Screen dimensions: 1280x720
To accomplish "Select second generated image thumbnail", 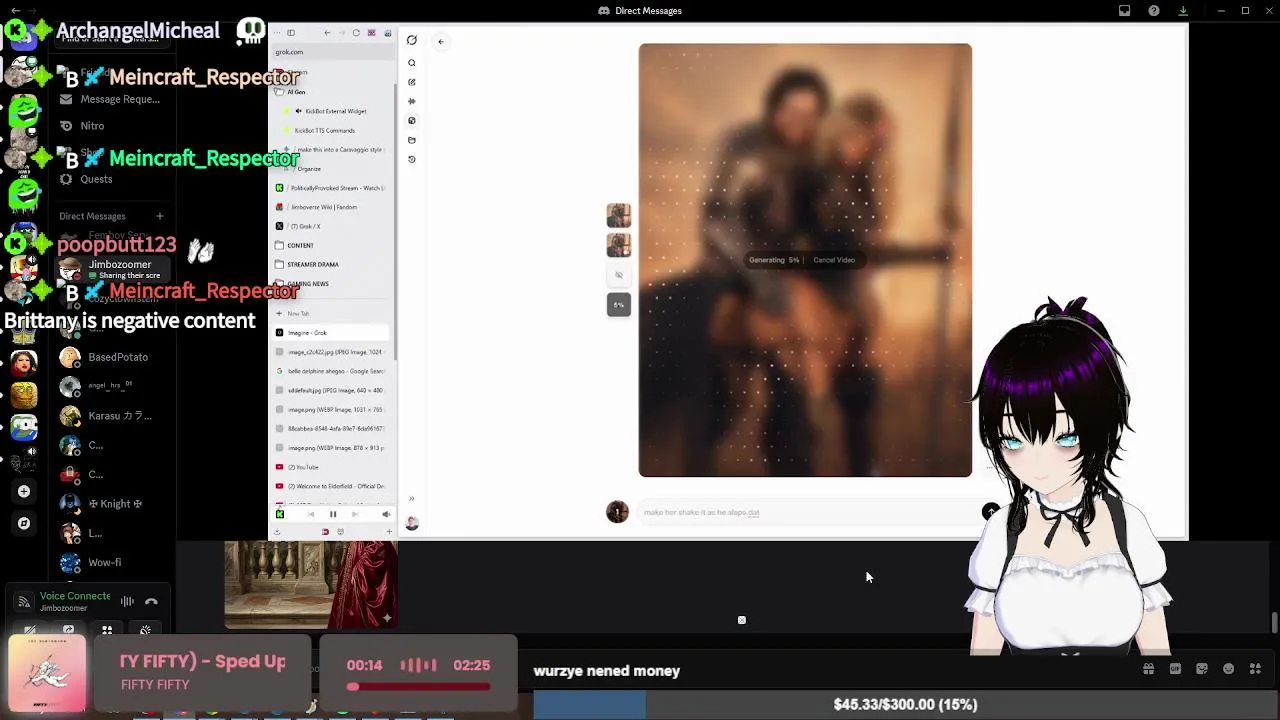I will pos(618,245).
